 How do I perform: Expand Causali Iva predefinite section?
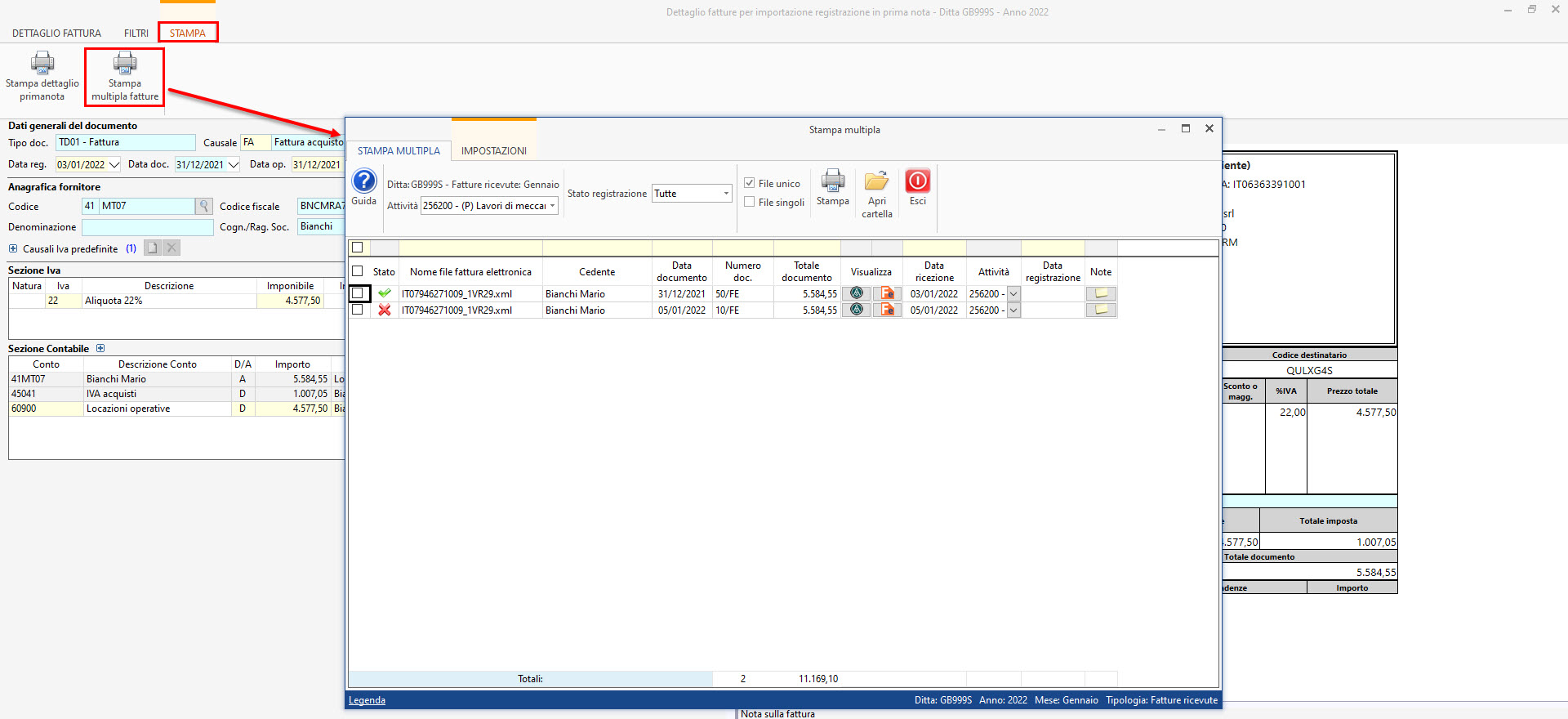pyautogui.click(x=13, y=249)
